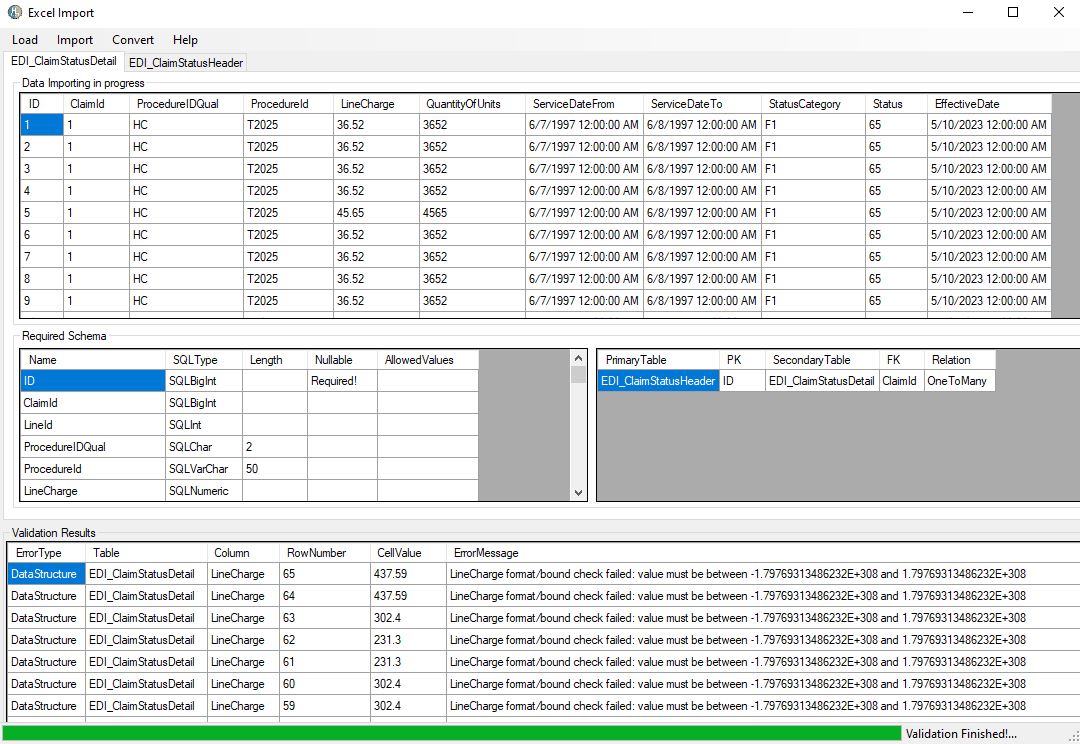Click the ServiceDateTo column header
1080x744 pixels.
pyautogui.click(x=702, y=104)
